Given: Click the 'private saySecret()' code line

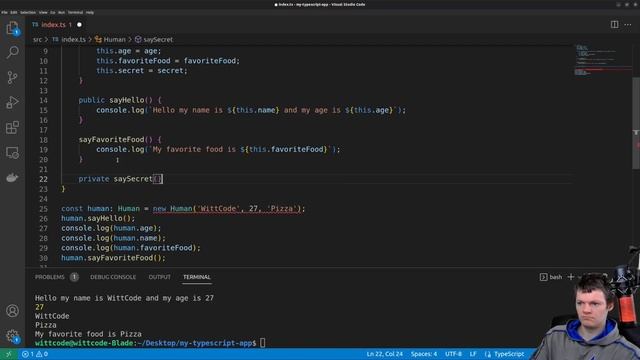Looking at the screenshot, I should coord(120,179).
